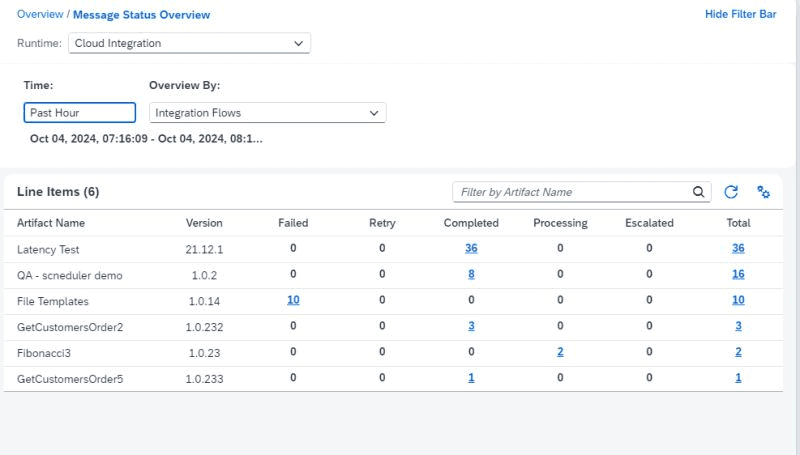The width and height of the screenshot is (800, 455).
Task: Search using the magnifier icon in filter field
Action: coord(698,192)
